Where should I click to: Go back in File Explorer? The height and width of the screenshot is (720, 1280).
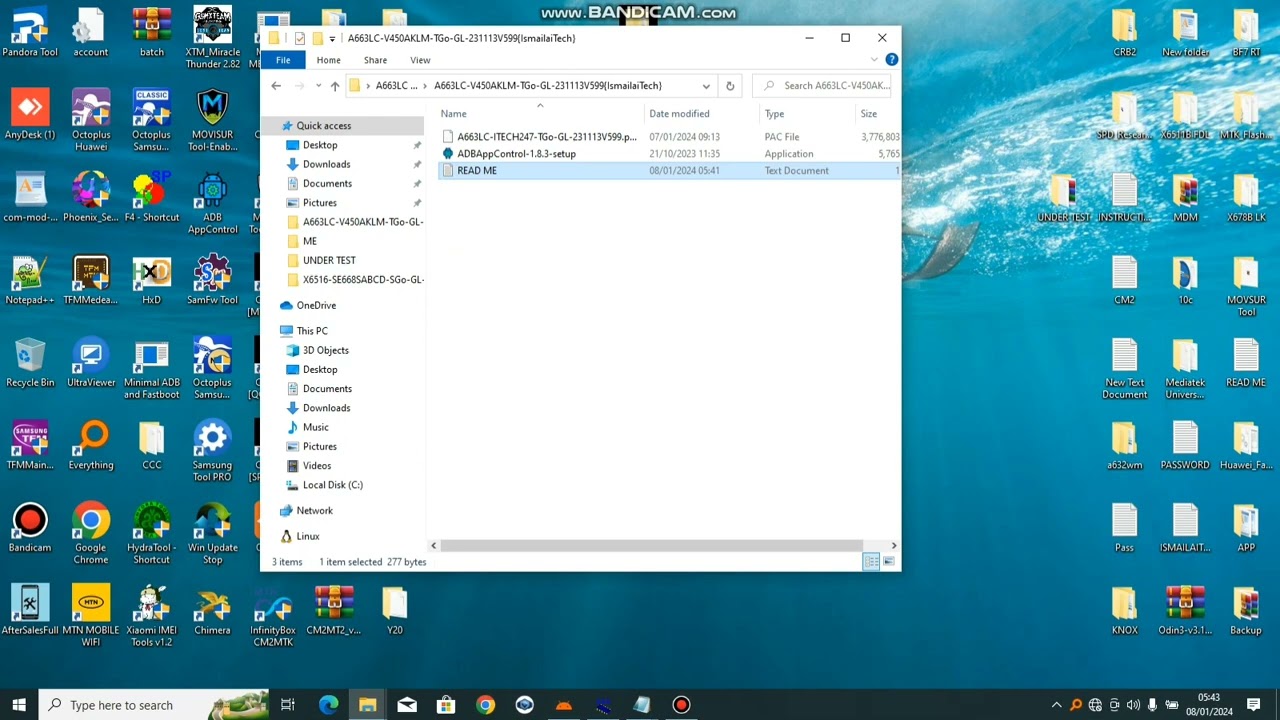[276, 86]
